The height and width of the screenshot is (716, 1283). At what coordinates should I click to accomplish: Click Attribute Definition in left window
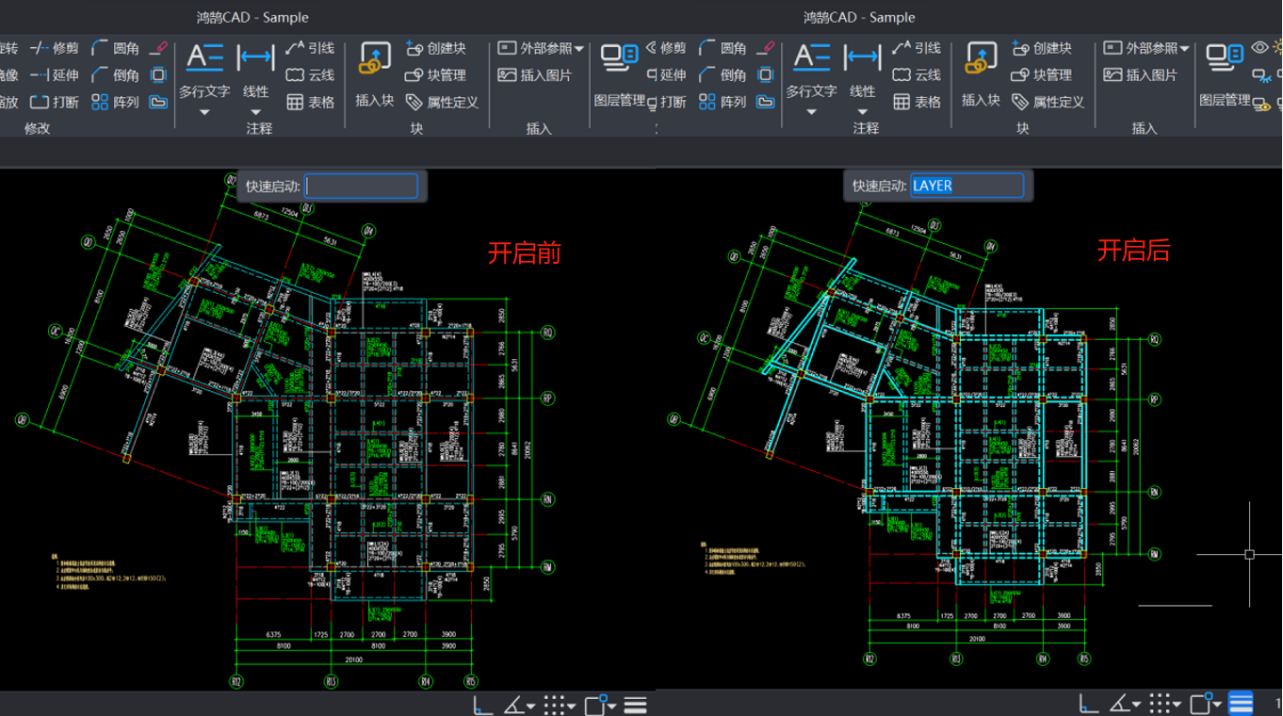coord(442,102)
